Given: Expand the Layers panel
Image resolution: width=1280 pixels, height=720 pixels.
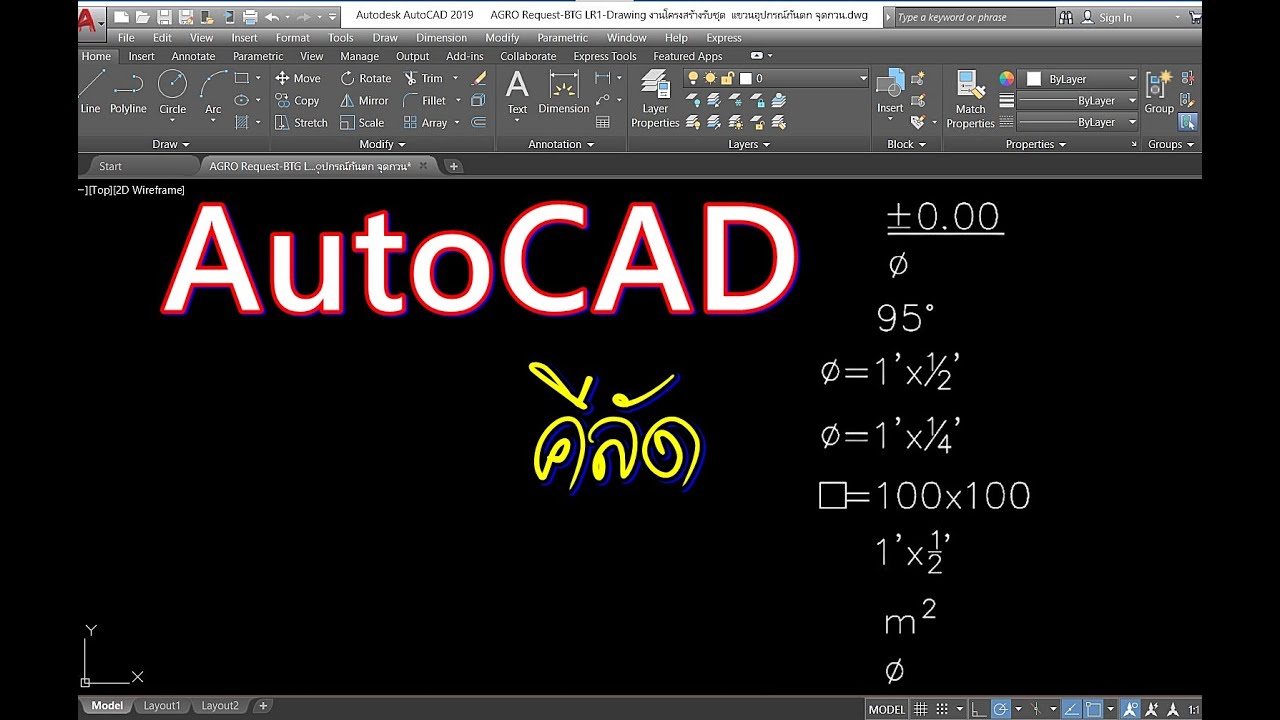Looking at the screenshot, I should (749, 144).
